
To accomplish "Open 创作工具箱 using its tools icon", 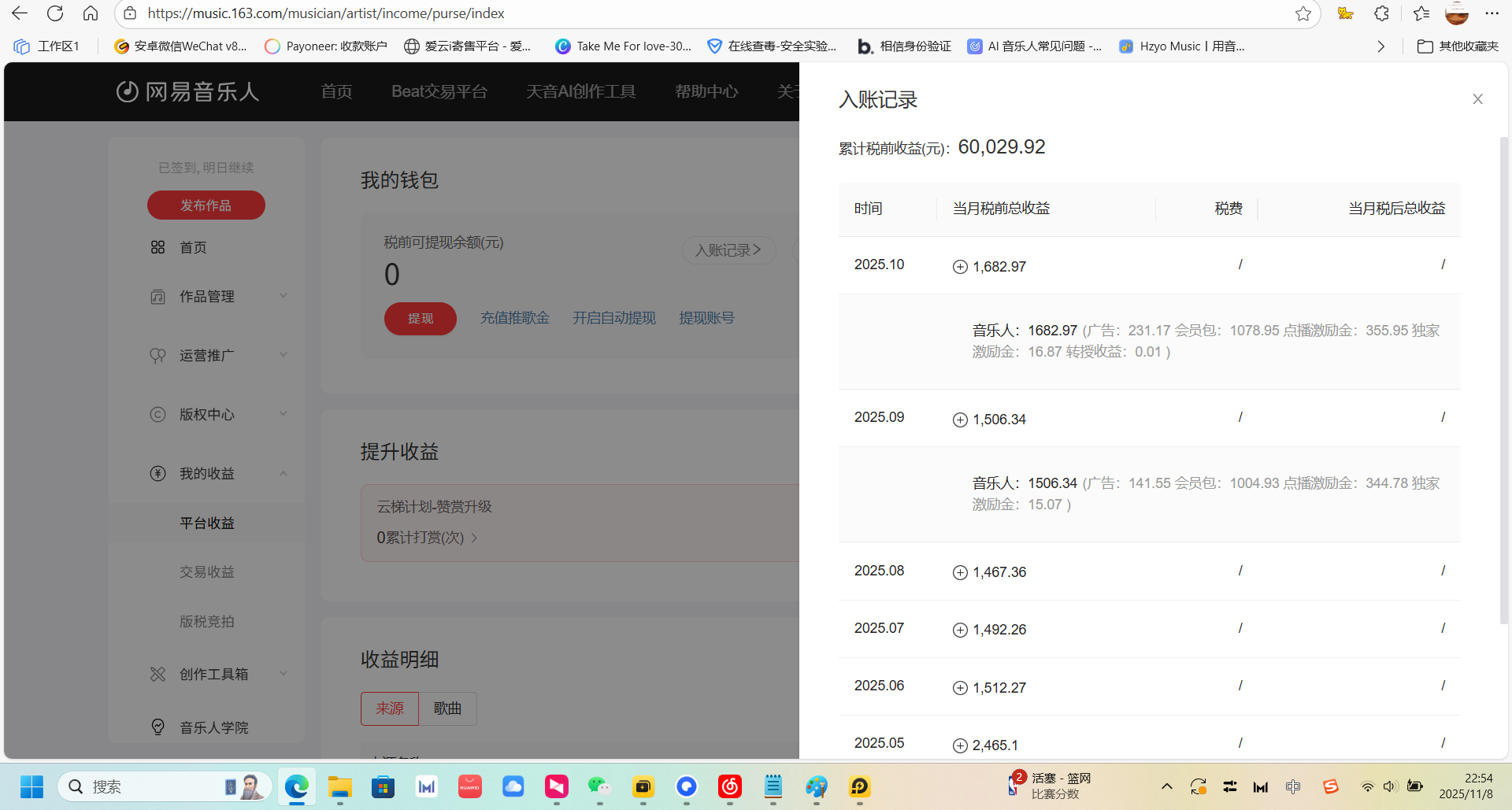I will (157, 674).
